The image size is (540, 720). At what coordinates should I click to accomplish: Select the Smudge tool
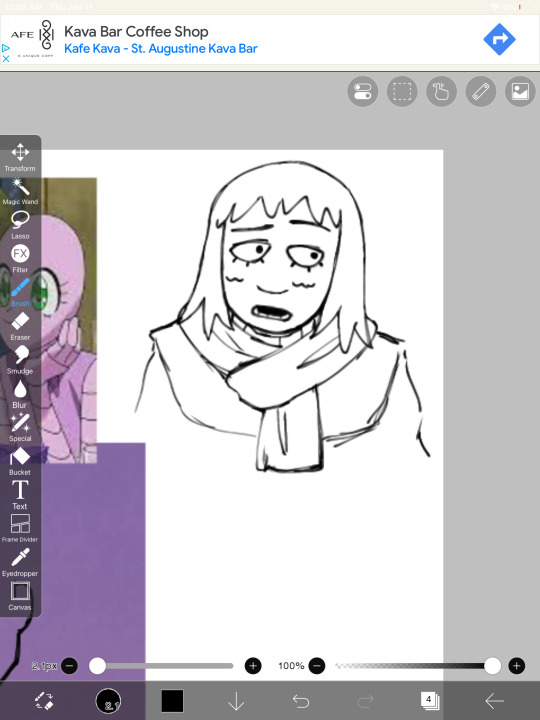pyautogui.click(x=20, y=360)
